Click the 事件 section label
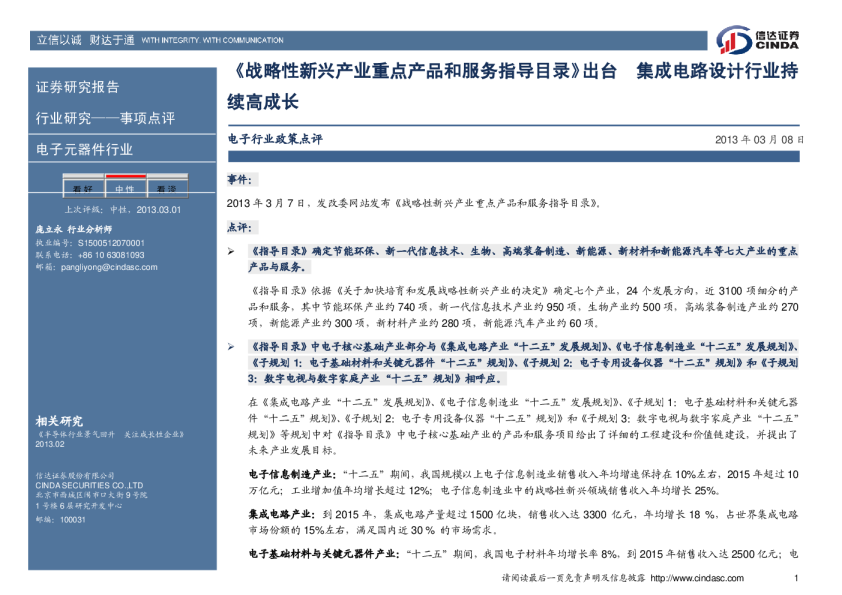This screenshot has width=842, height=595. 241,179
